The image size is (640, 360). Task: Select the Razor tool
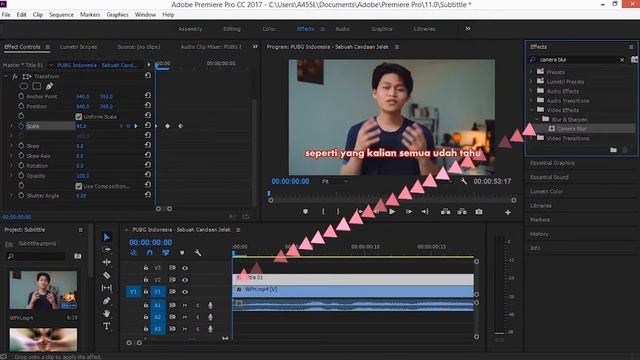click(107, 275)
